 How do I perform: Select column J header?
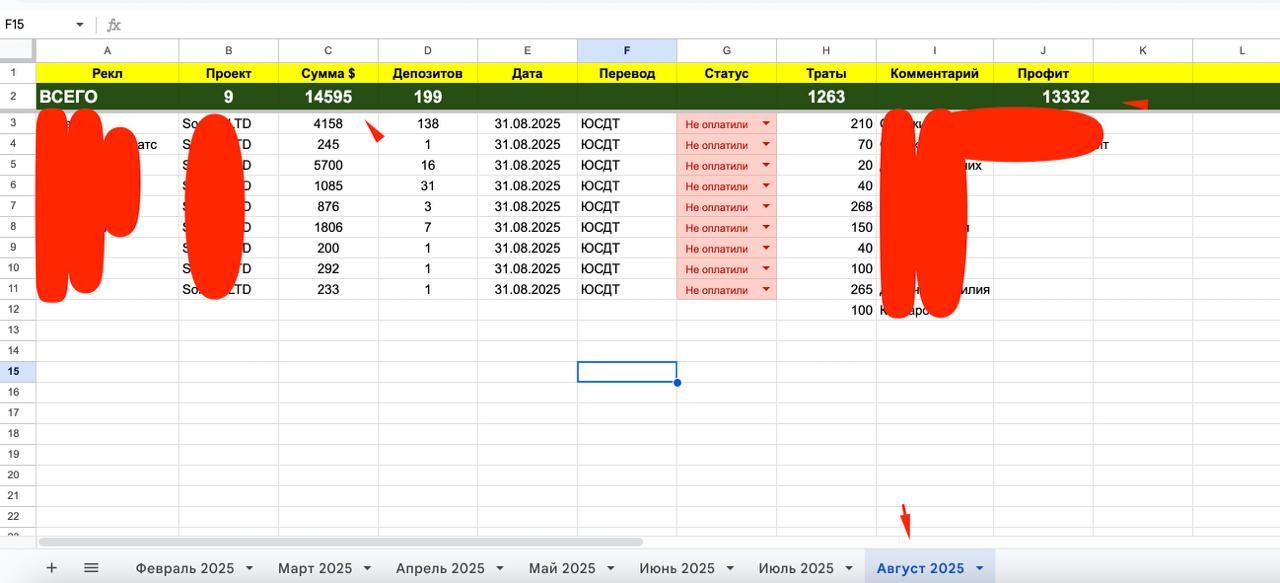click(1043, 50)
